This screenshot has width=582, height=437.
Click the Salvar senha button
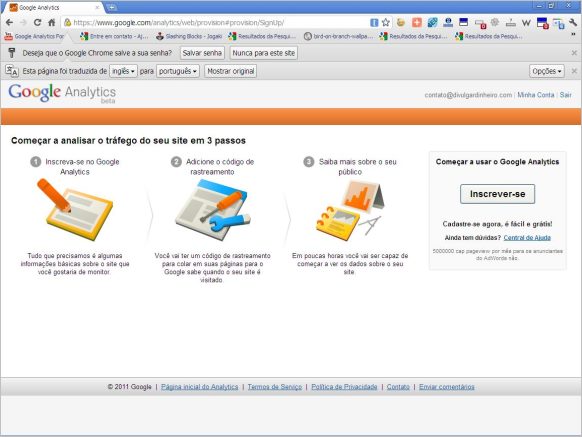point(202,53)
